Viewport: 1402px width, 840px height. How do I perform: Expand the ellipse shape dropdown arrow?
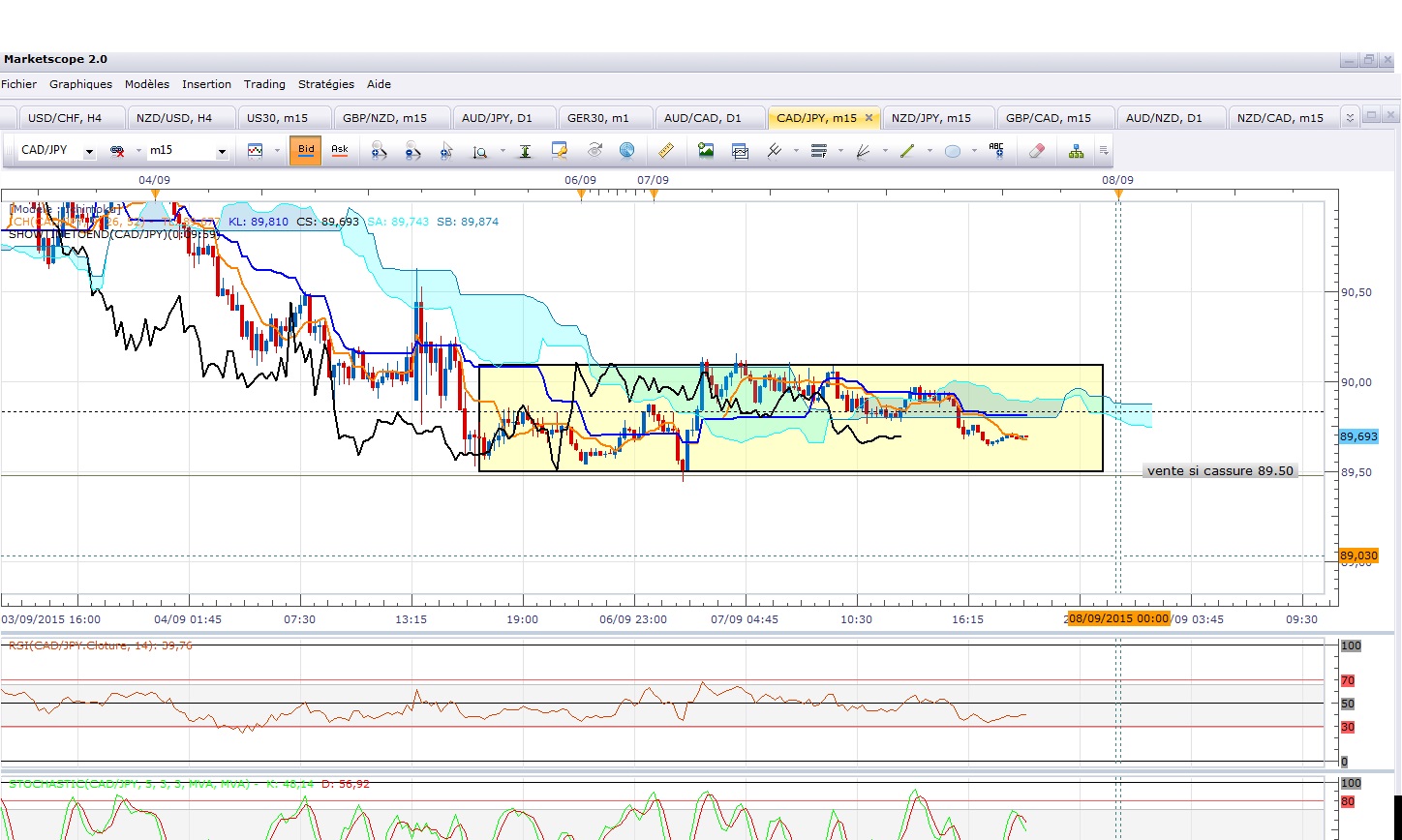pyautogui.click(x=974, y=151)
